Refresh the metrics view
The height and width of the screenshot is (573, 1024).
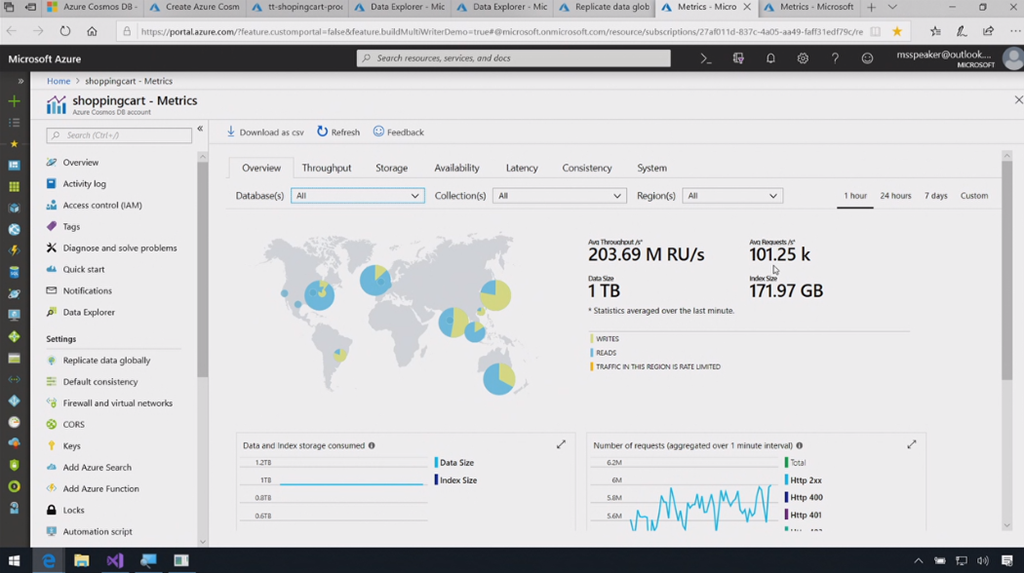tap(338, 132)
